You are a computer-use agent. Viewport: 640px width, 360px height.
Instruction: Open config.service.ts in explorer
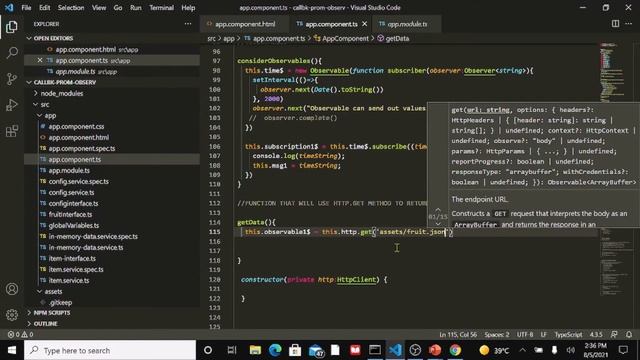click(x=71, y=193)
